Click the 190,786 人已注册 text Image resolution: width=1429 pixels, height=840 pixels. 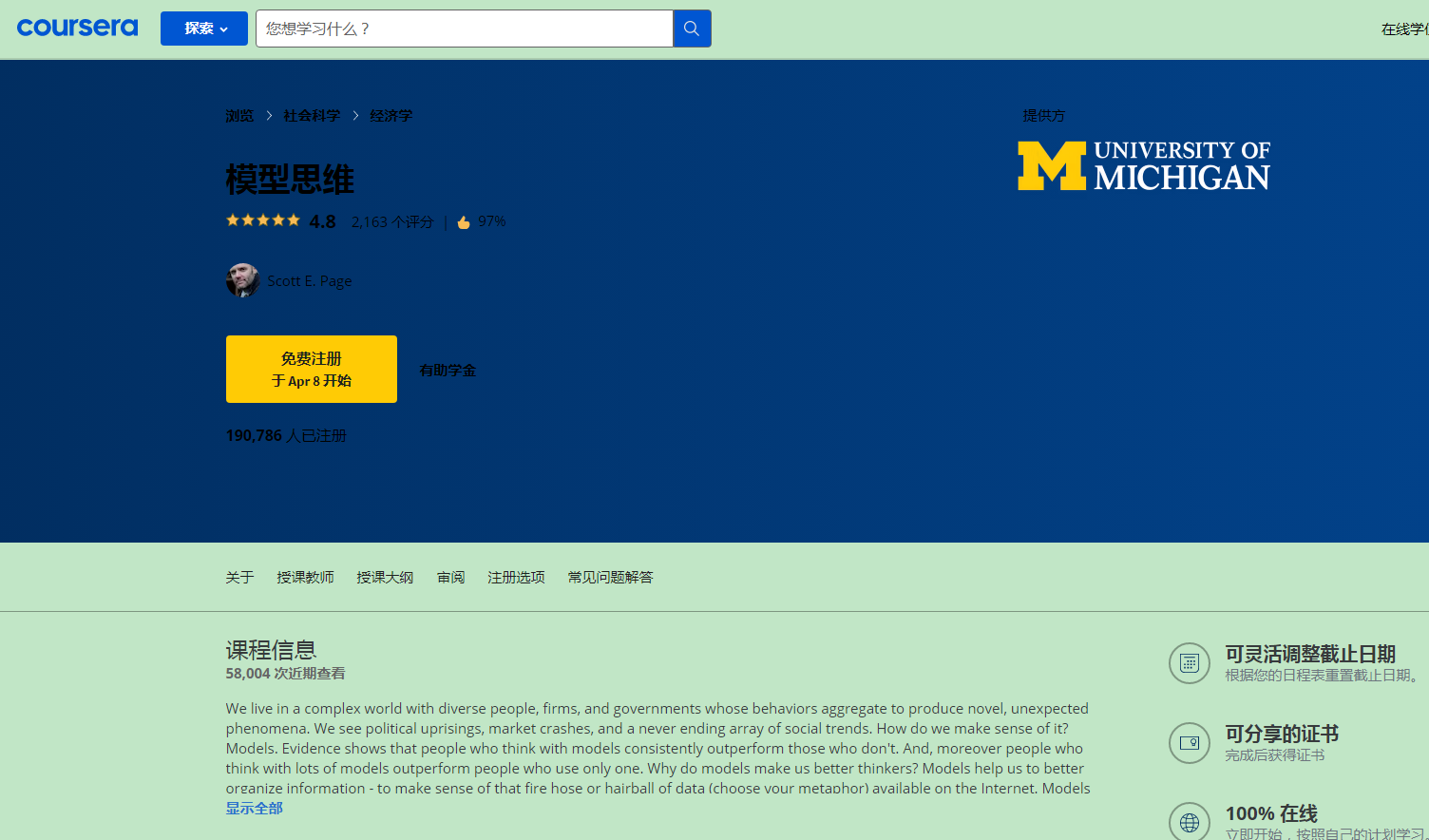[x=286, y=436]
